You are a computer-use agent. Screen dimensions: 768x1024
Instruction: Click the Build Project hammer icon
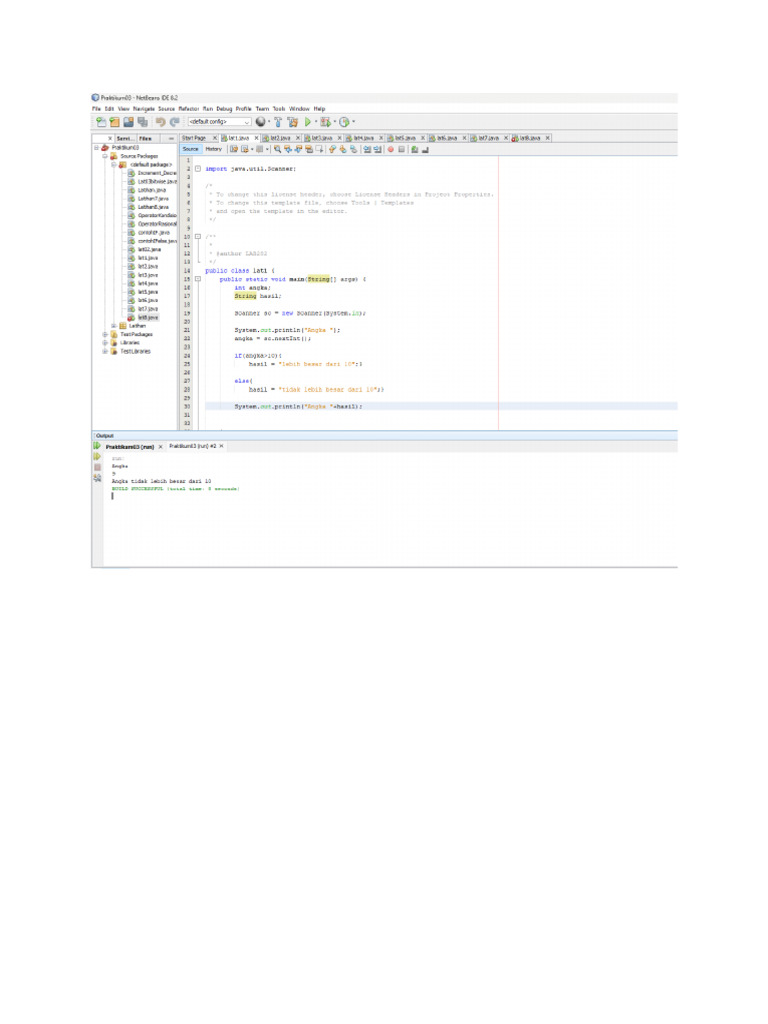pyautogui.click(x=276, y=121)
